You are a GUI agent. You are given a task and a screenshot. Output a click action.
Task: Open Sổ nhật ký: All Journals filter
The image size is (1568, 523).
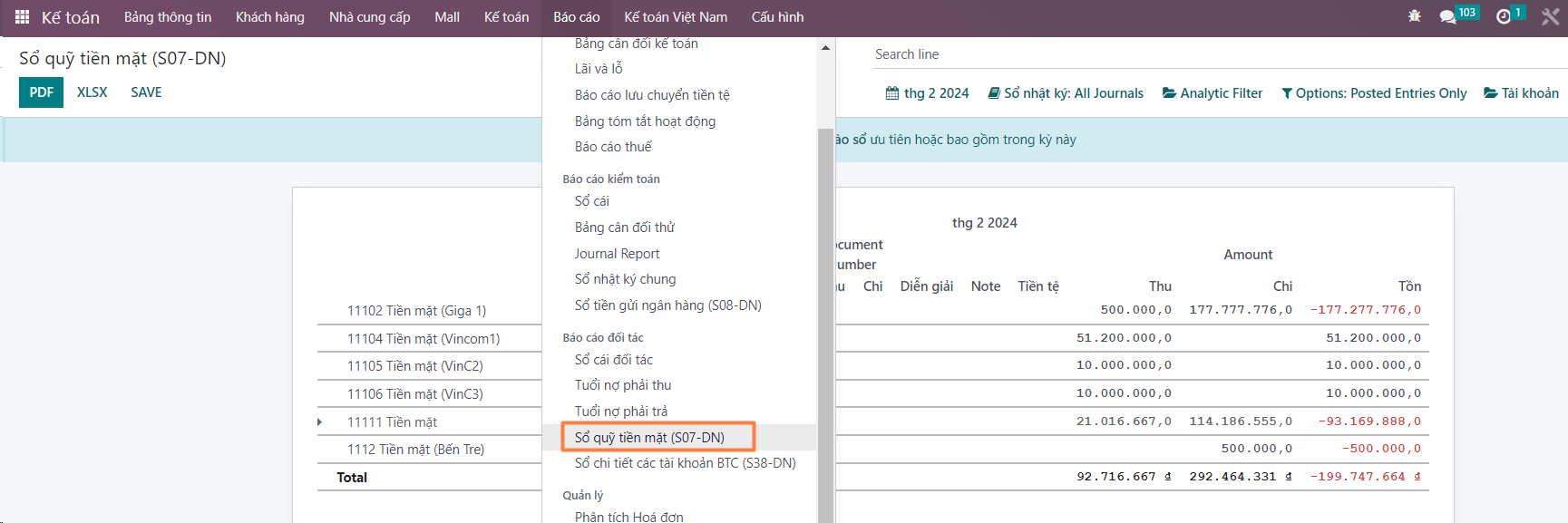[x=1066, y=93]
